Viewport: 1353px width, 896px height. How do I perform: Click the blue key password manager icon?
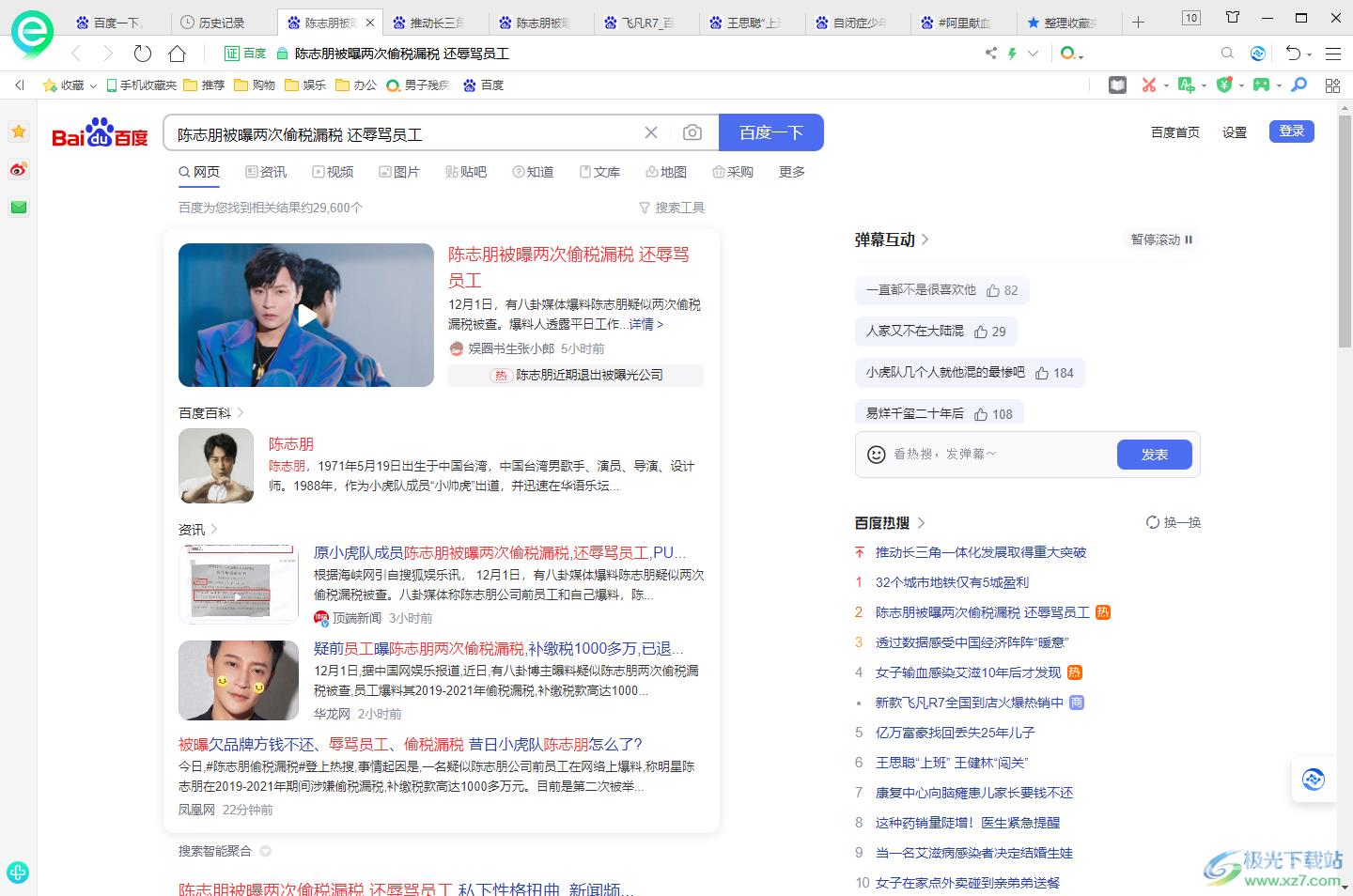click(x=1299, y=85)
